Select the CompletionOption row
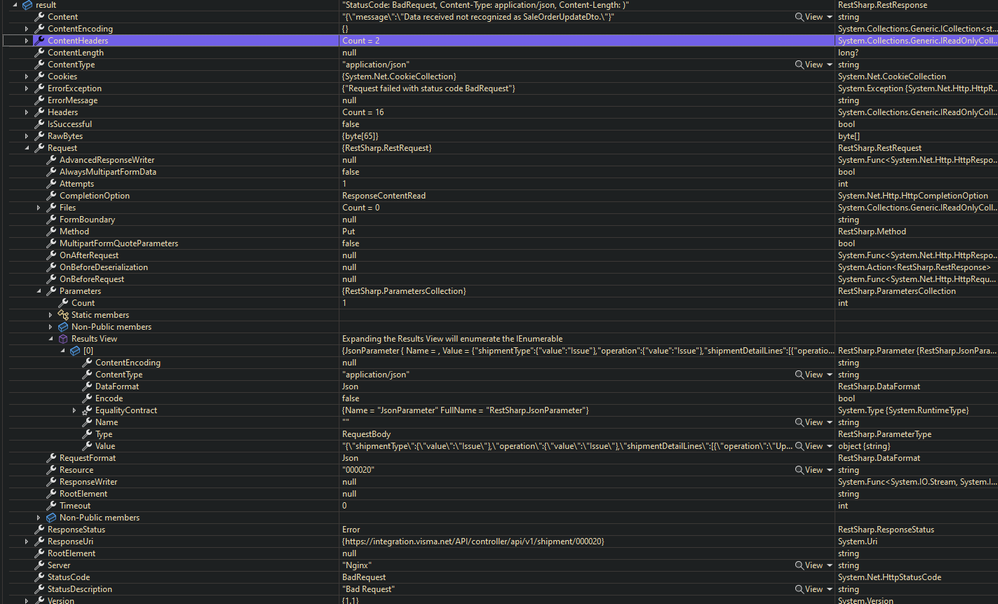Image resolution: width=998 pixels, height=604 pixels. click(x=499, y=196)
